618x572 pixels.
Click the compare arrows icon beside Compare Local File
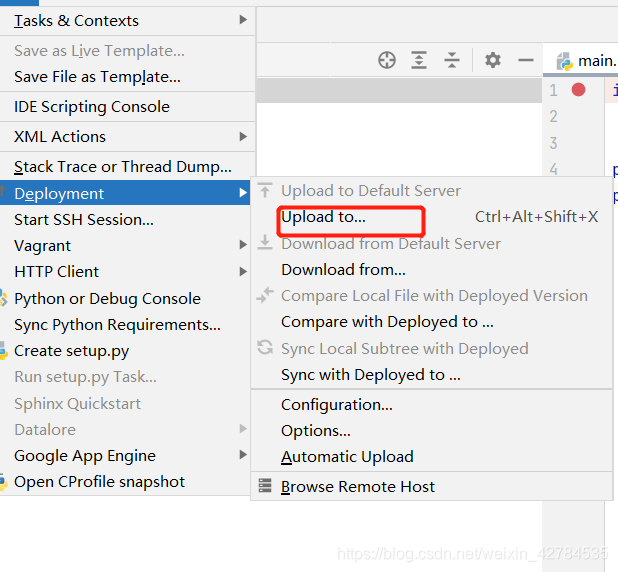tap(265, 295)
